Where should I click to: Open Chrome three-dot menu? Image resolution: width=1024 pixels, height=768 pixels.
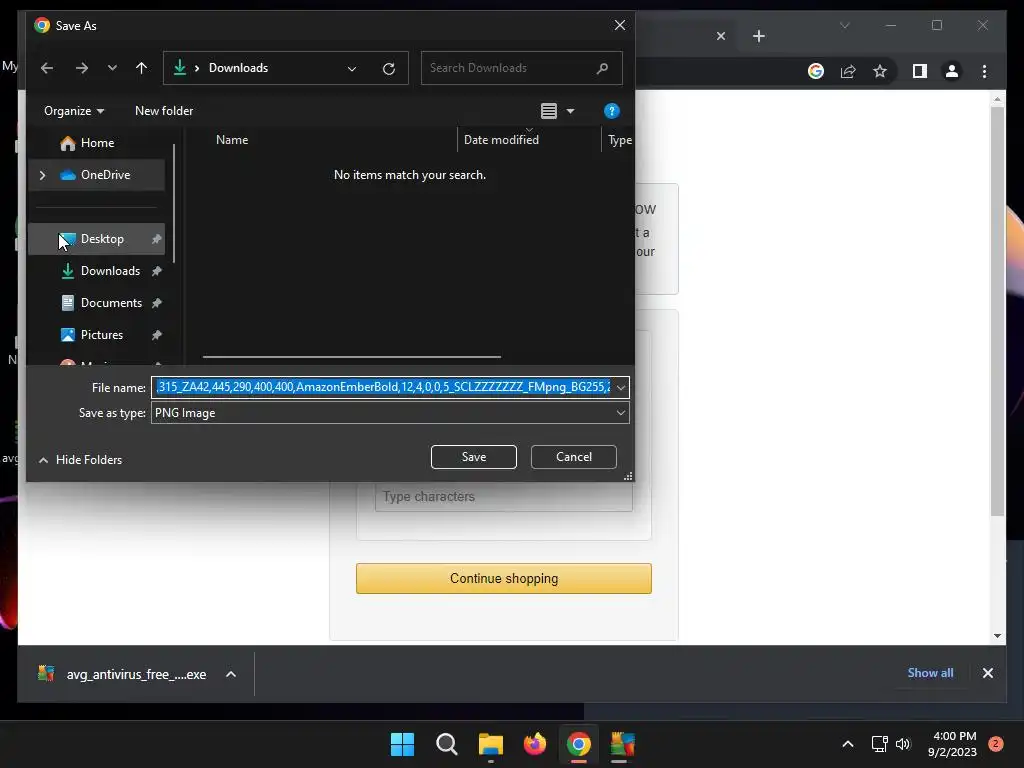tap(984, 71)
